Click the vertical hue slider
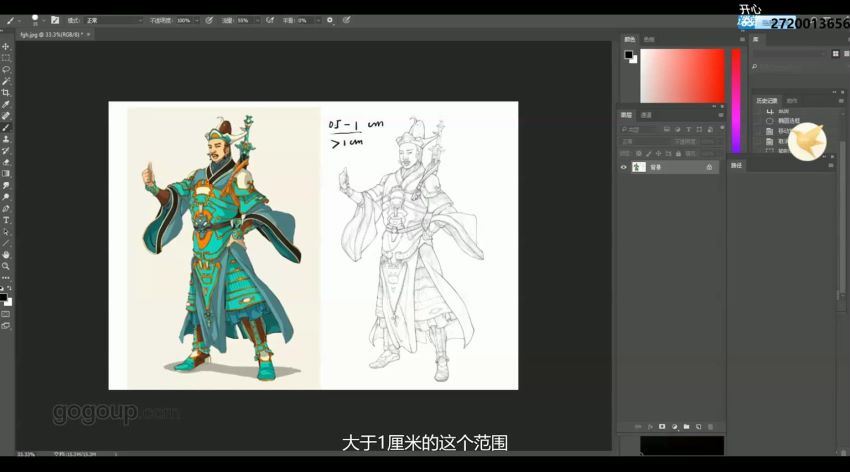The height and width of the screenshot is (472, 850). [736, 101]
